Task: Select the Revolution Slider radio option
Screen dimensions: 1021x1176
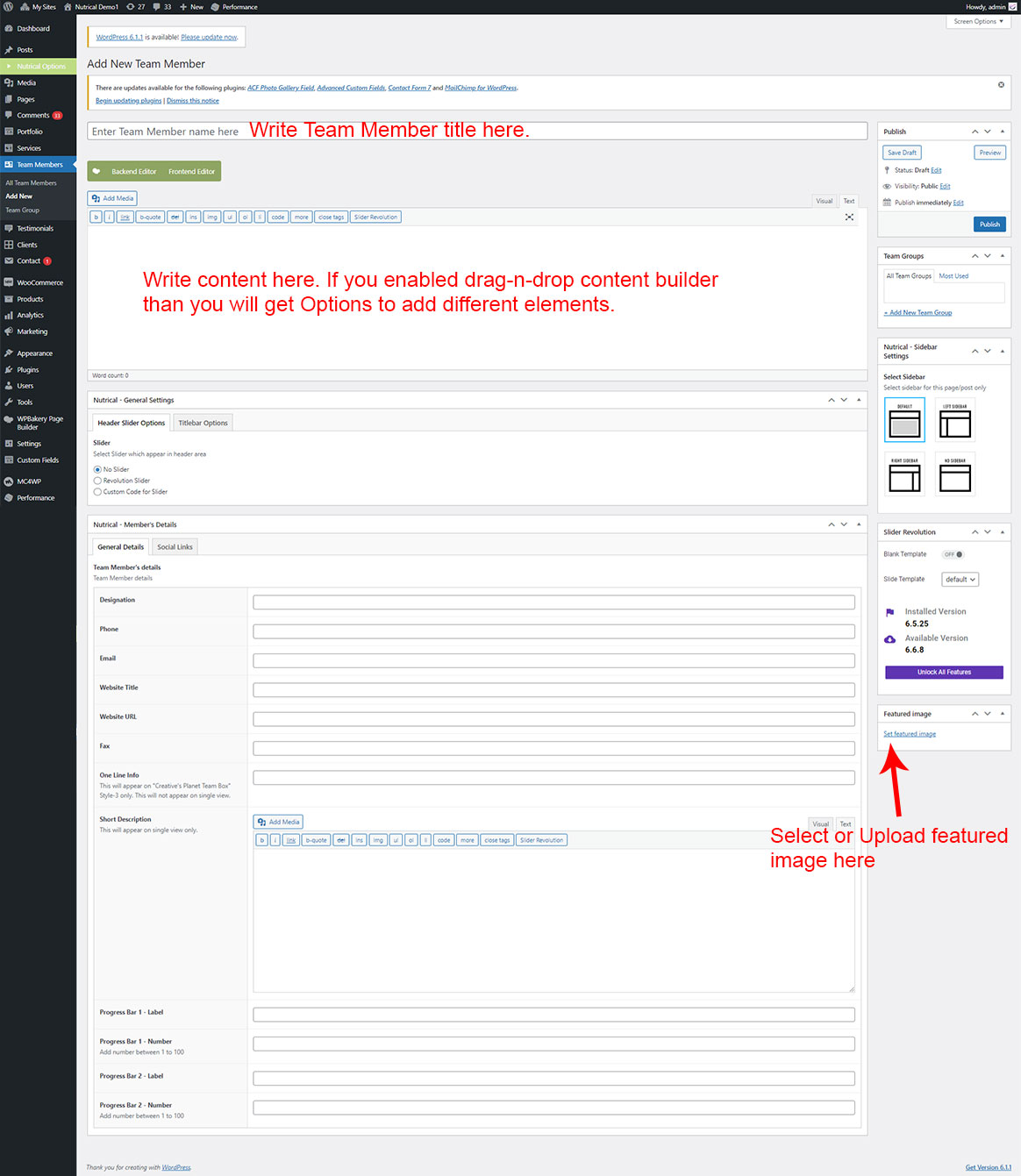Action: [97, 481]
